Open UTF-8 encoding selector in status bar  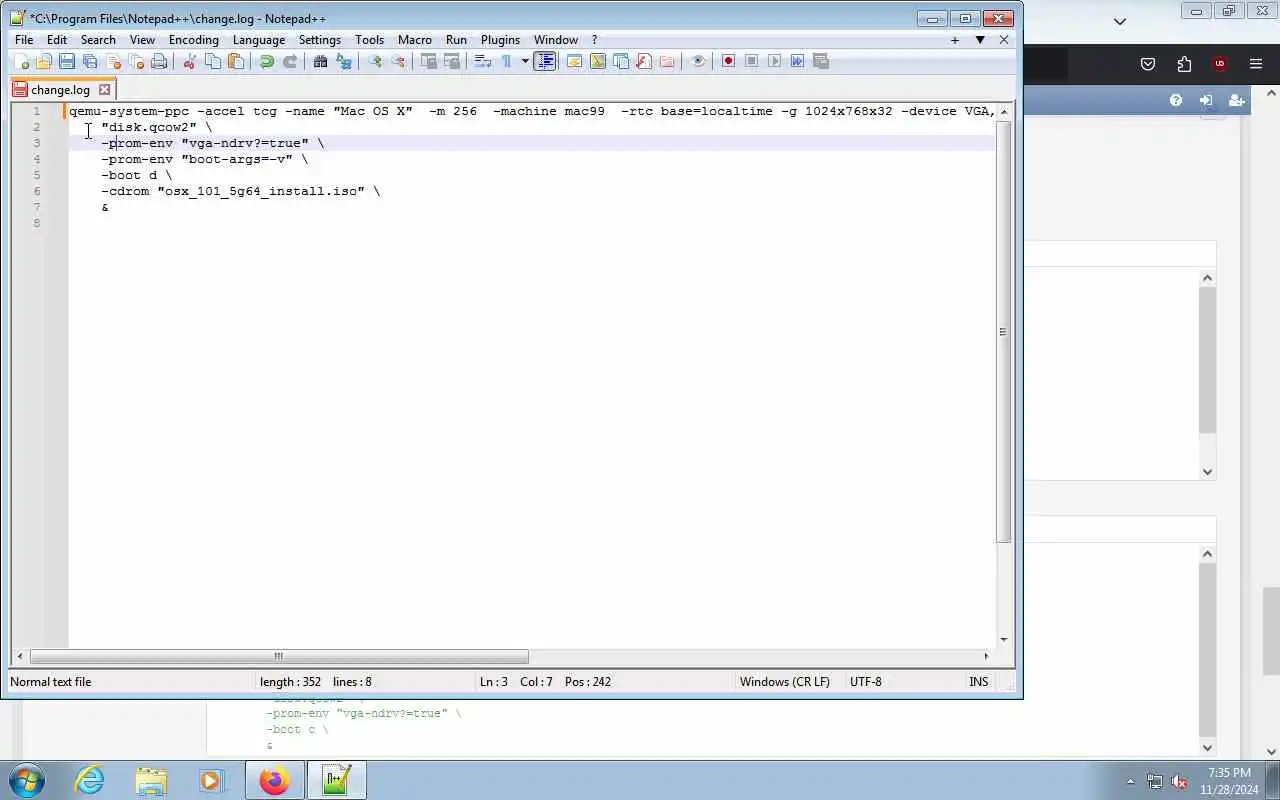click(x=866, y=682)
